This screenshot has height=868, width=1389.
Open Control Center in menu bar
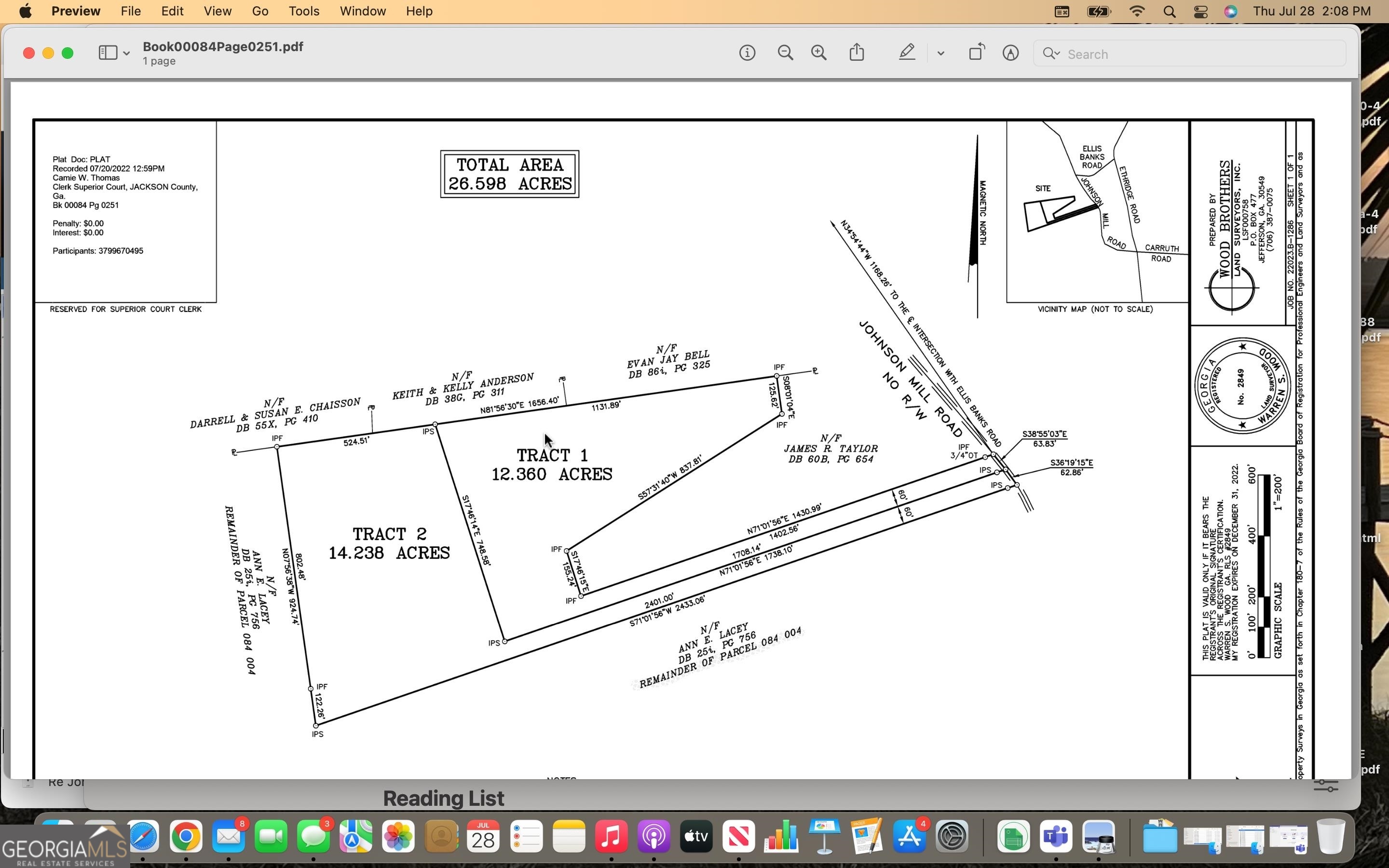pyautogui.click(x=1200, y=12)
